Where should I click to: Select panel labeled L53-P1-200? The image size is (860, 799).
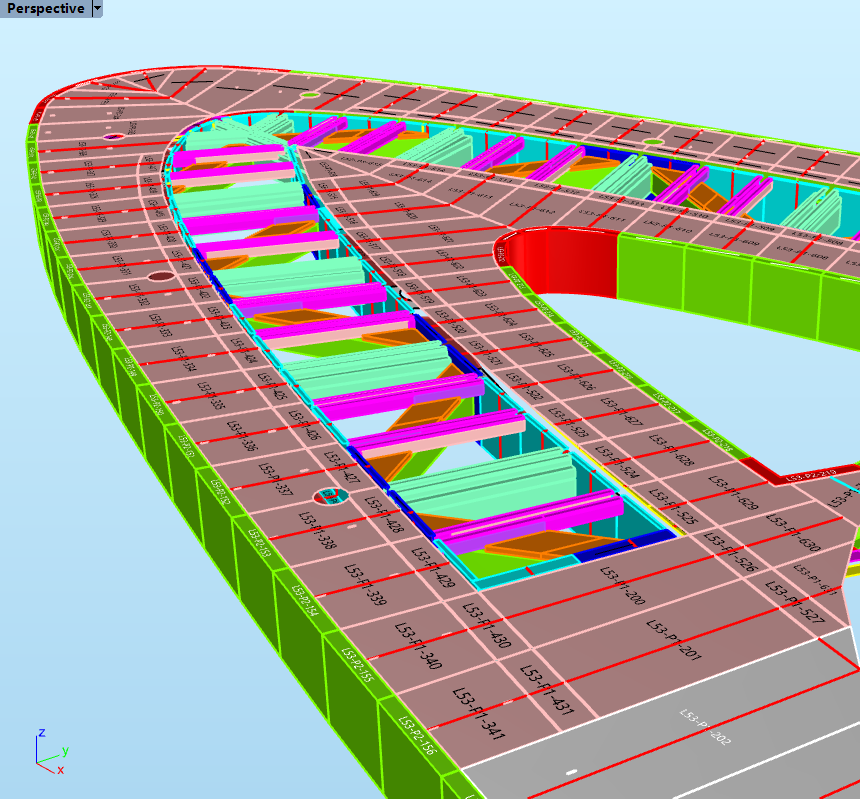point(622,586)
